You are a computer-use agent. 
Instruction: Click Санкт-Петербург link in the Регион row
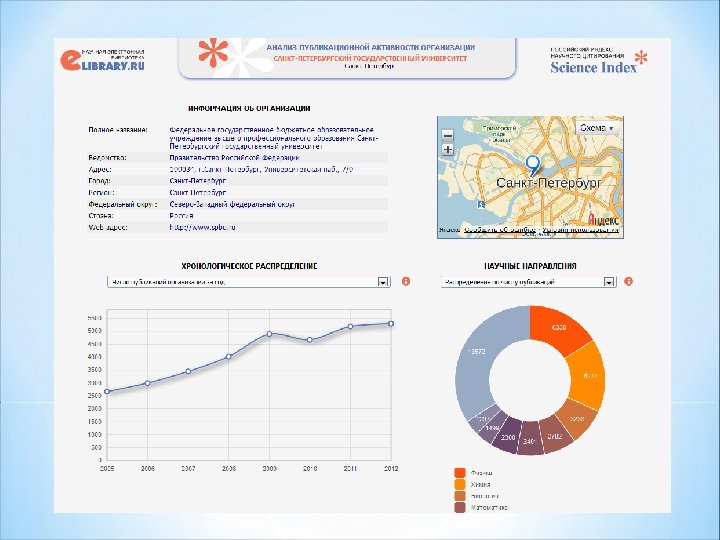tap(197, 192)
